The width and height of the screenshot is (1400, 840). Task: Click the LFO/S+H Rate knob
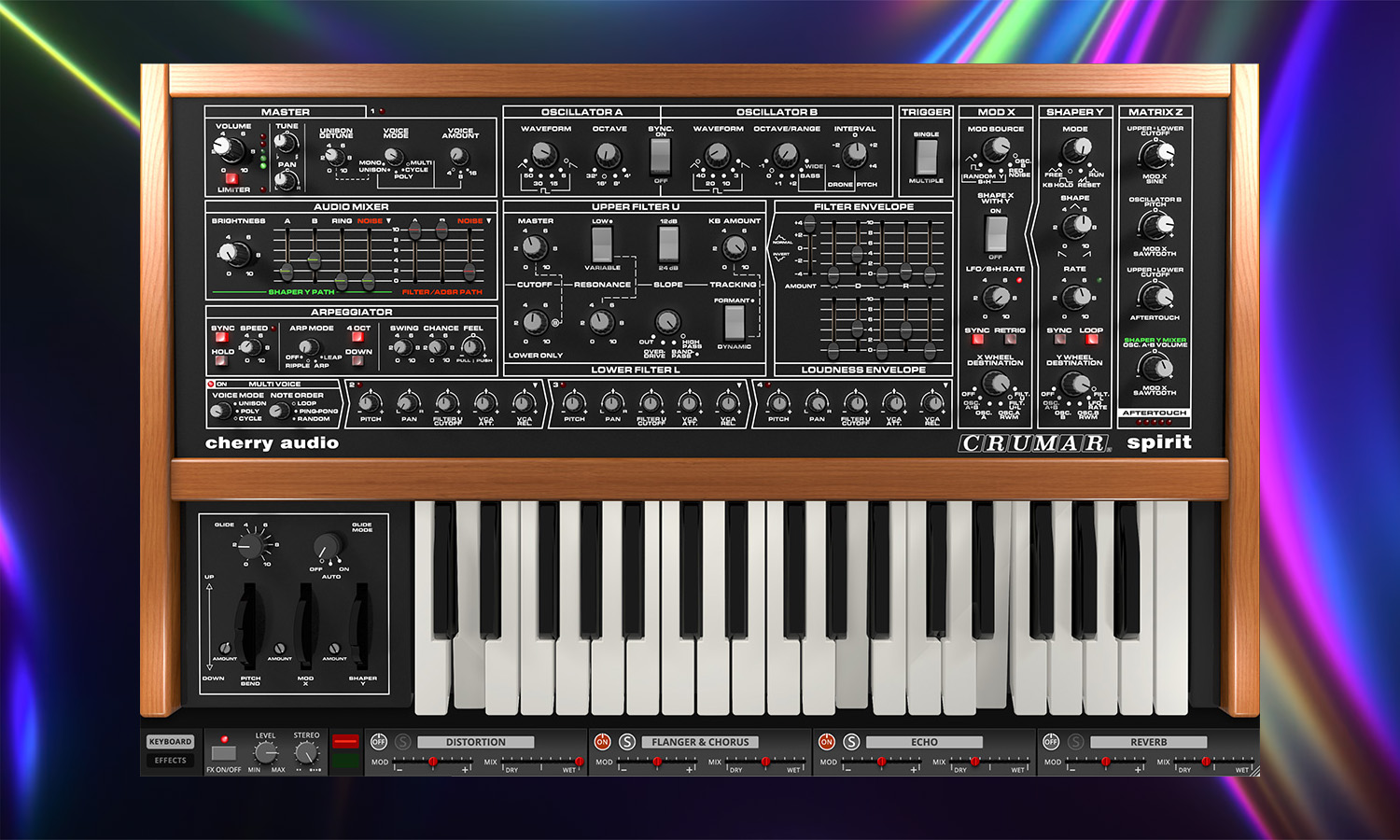[997, 297]
